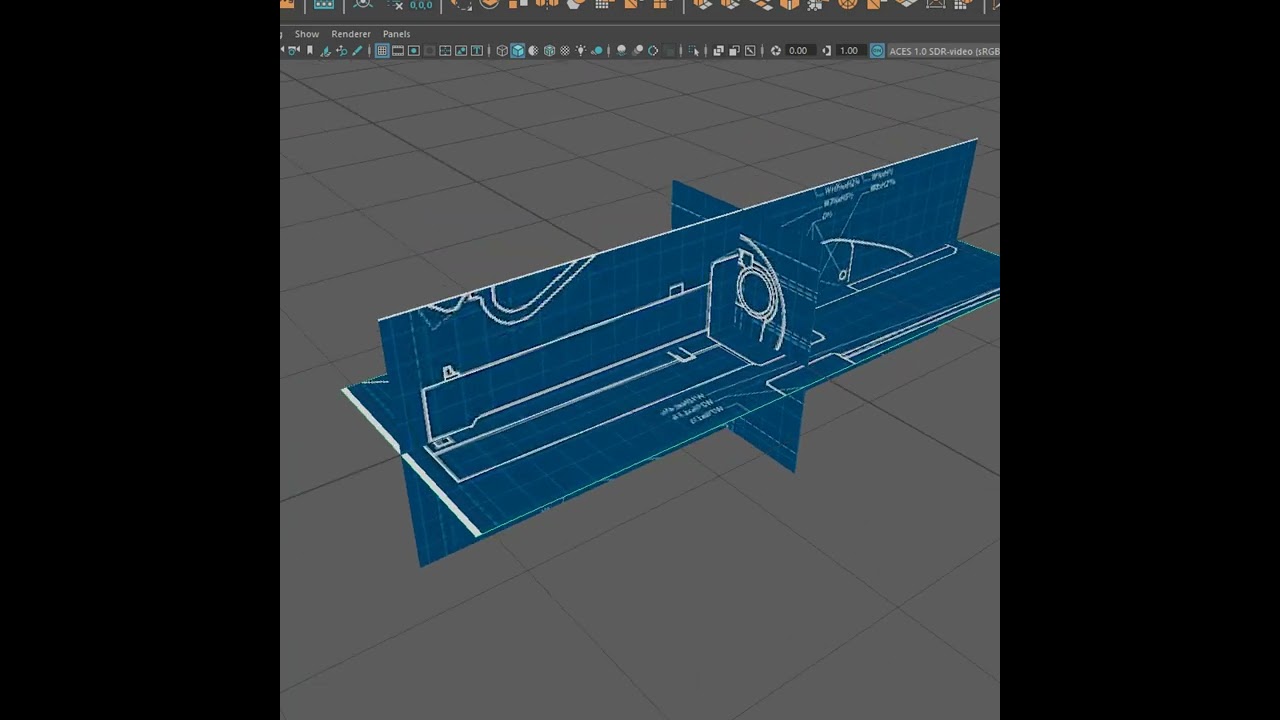The image size is (1280, 720).
Task: Select the smooth shade all icon
Action: pyautogui.click(x=516, y=50)
